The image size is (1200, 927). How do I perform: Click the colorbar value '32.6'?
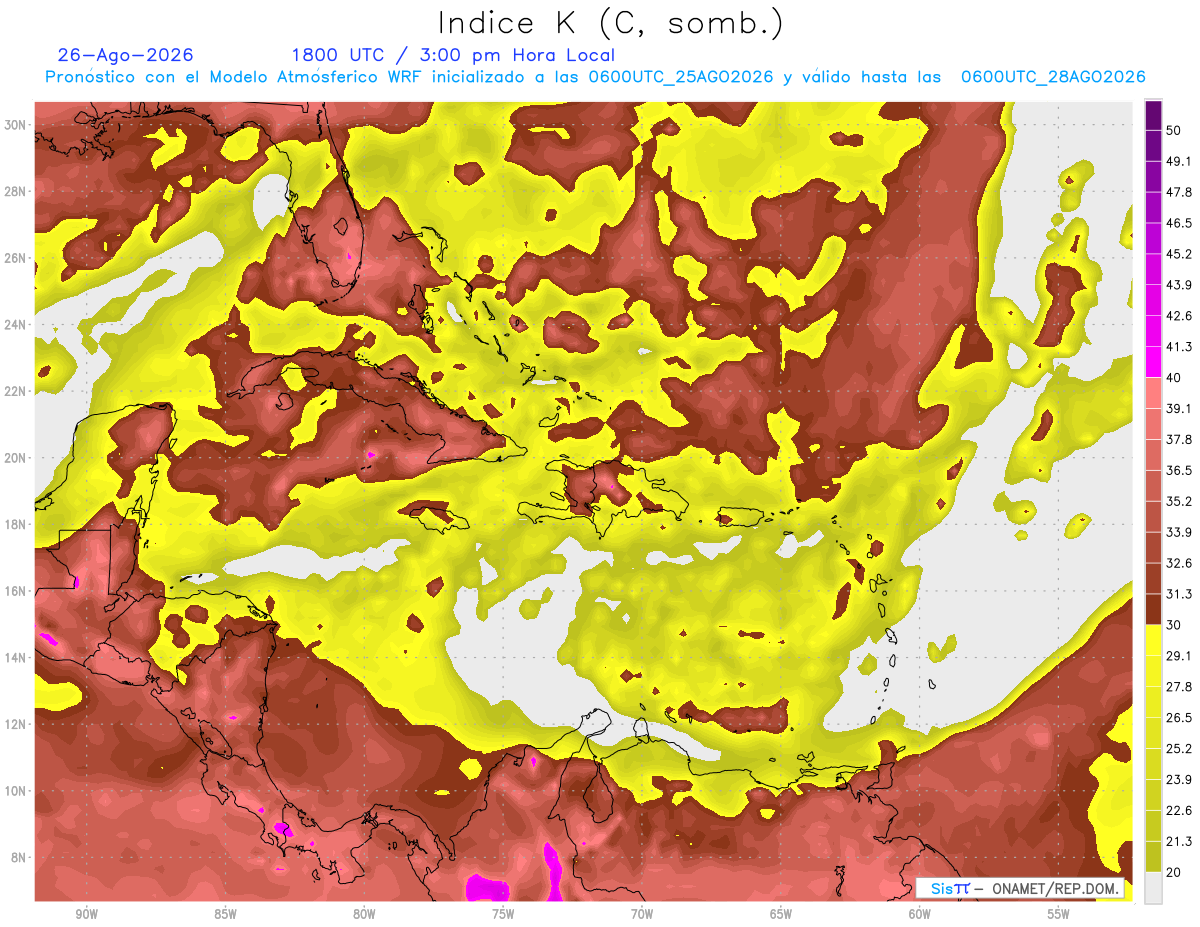(x=1179, y=563)
